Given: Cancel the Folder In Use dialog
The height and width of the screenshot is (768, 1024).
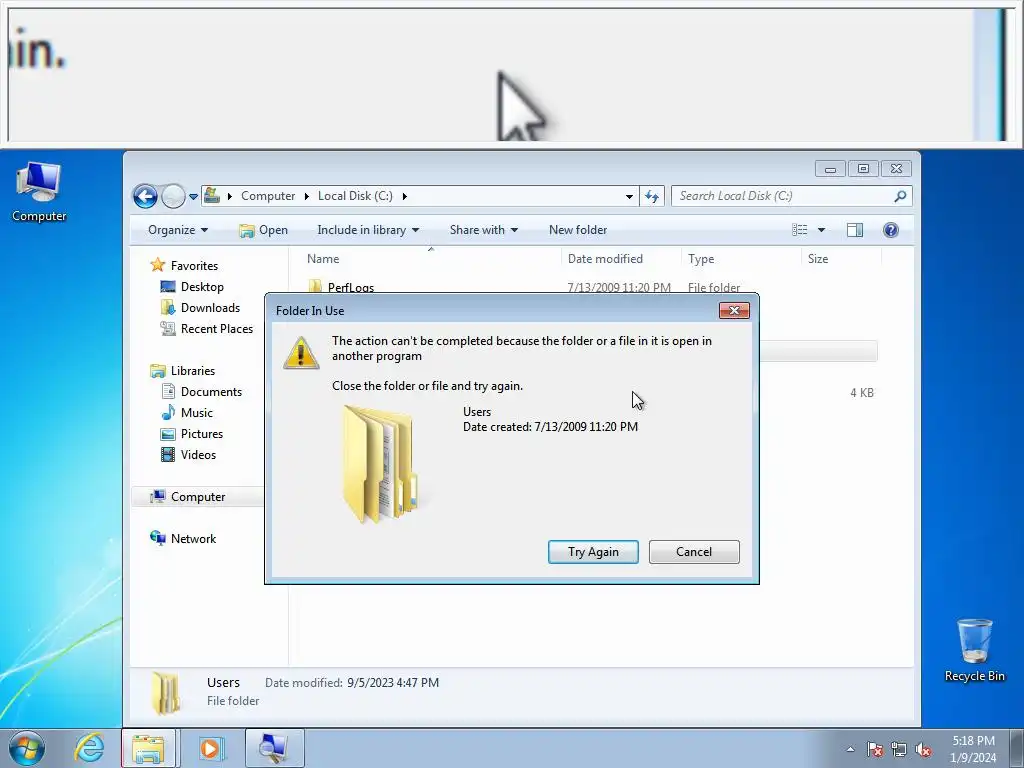Looking at the screenshot, I should pyautogui.click(x=694, y=552).
